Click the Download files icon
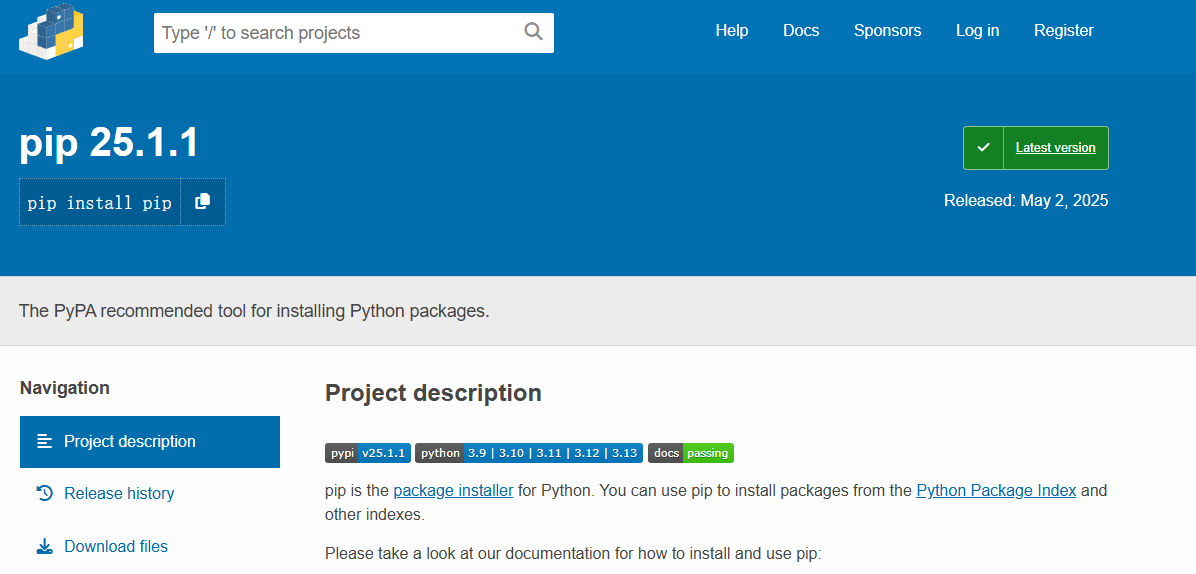The image size is (1196, 574). pos(44,546)
